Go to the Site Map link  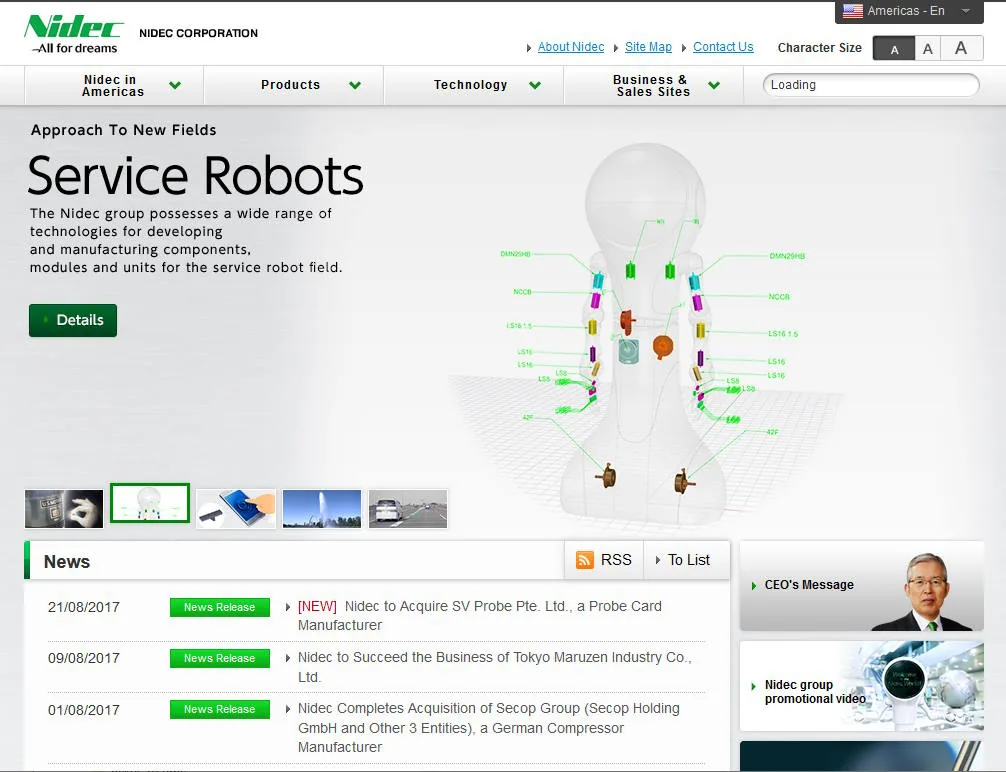tap(648, 47)
